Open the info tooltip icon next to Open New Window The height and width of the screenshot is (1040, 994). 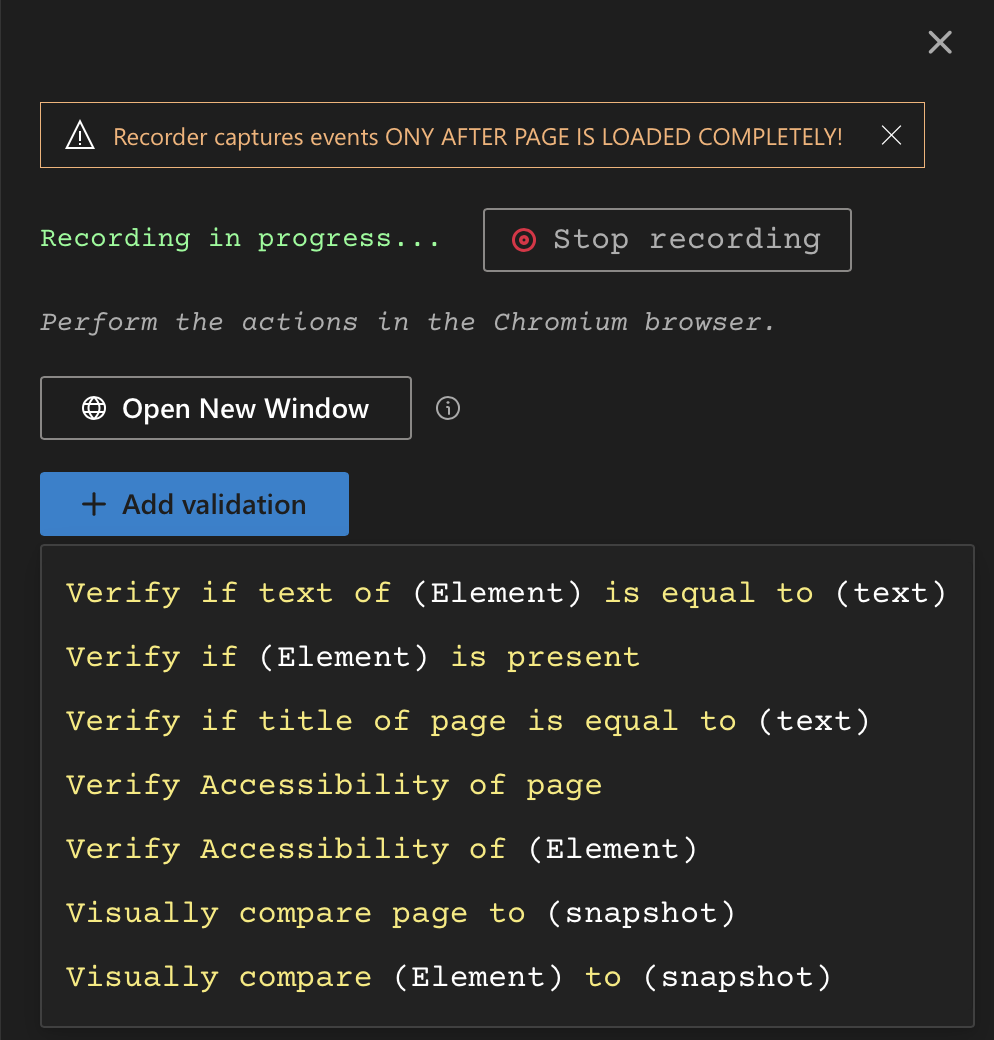tap(447, 408)
